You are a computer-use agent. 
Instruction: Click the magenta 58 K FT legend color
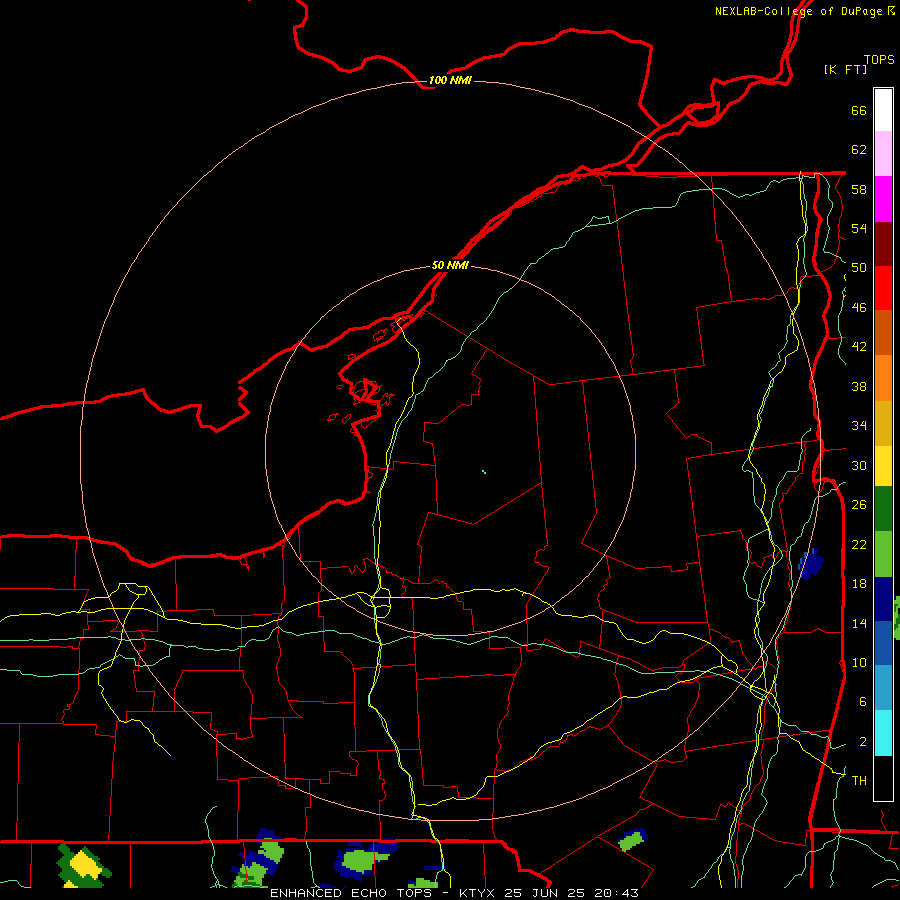coord(883,199)
